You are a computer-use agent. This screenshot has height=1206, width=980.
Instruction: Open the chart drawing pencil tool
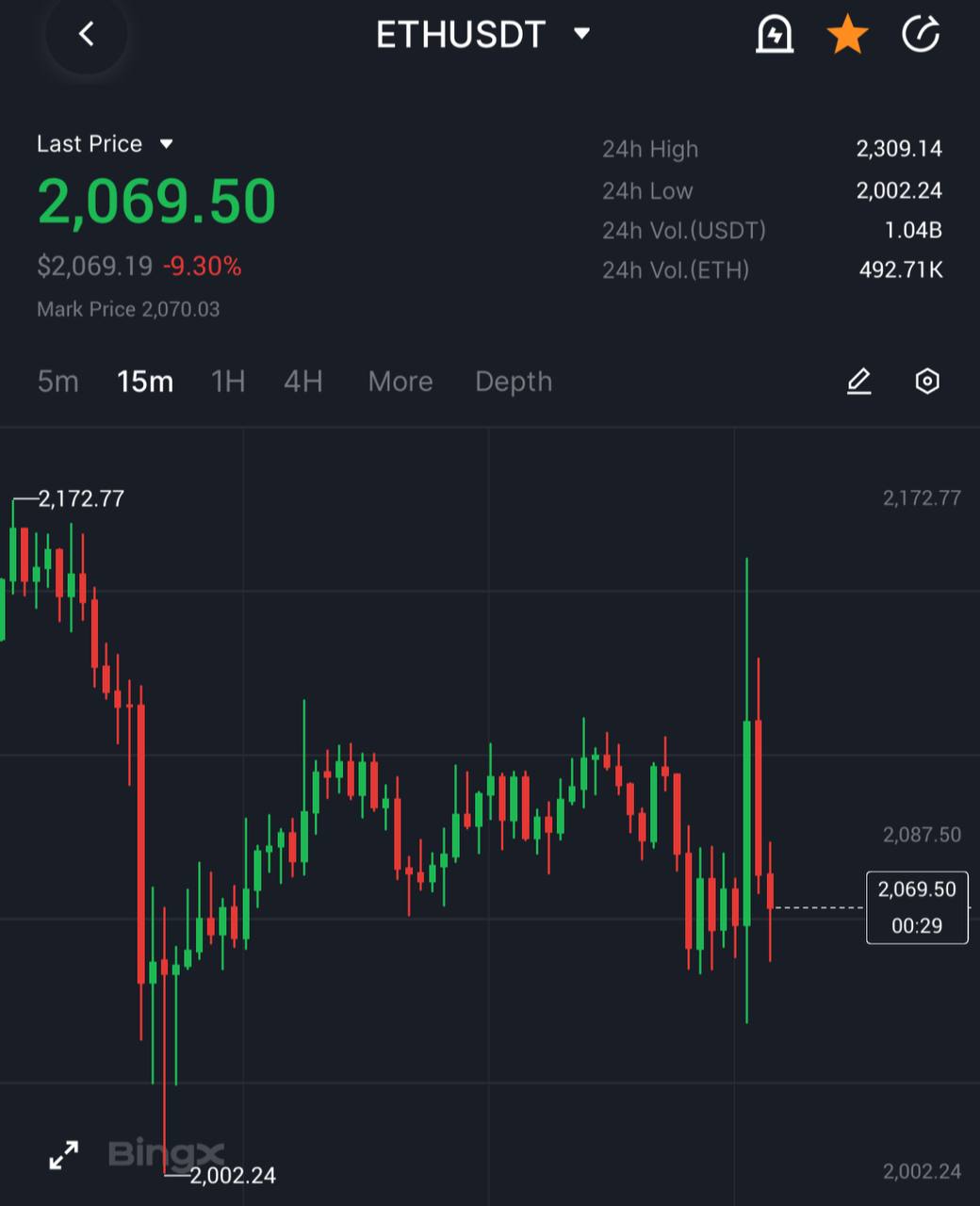coord(858,382)
